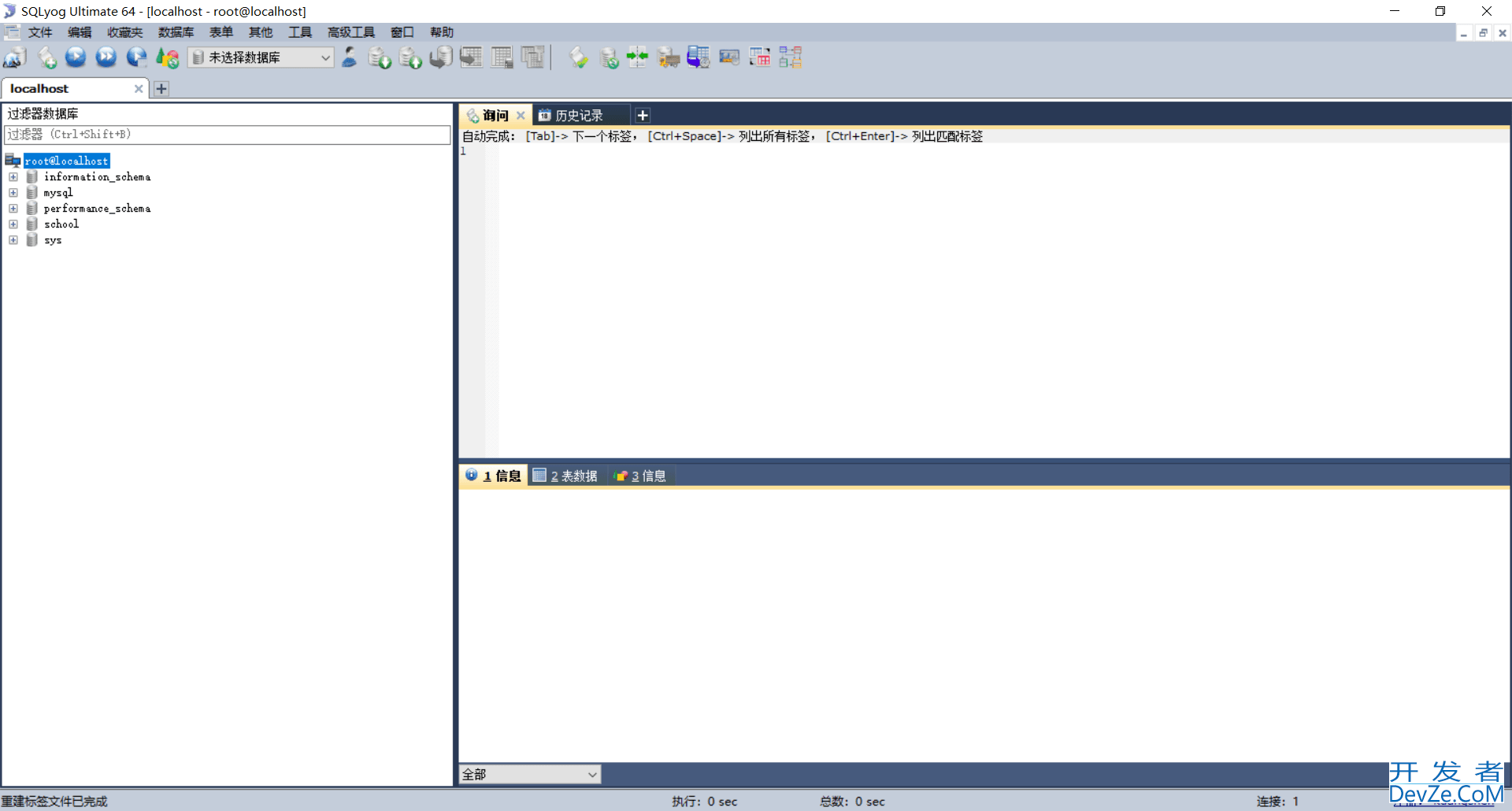Select the root@localhost tree node

67,161
